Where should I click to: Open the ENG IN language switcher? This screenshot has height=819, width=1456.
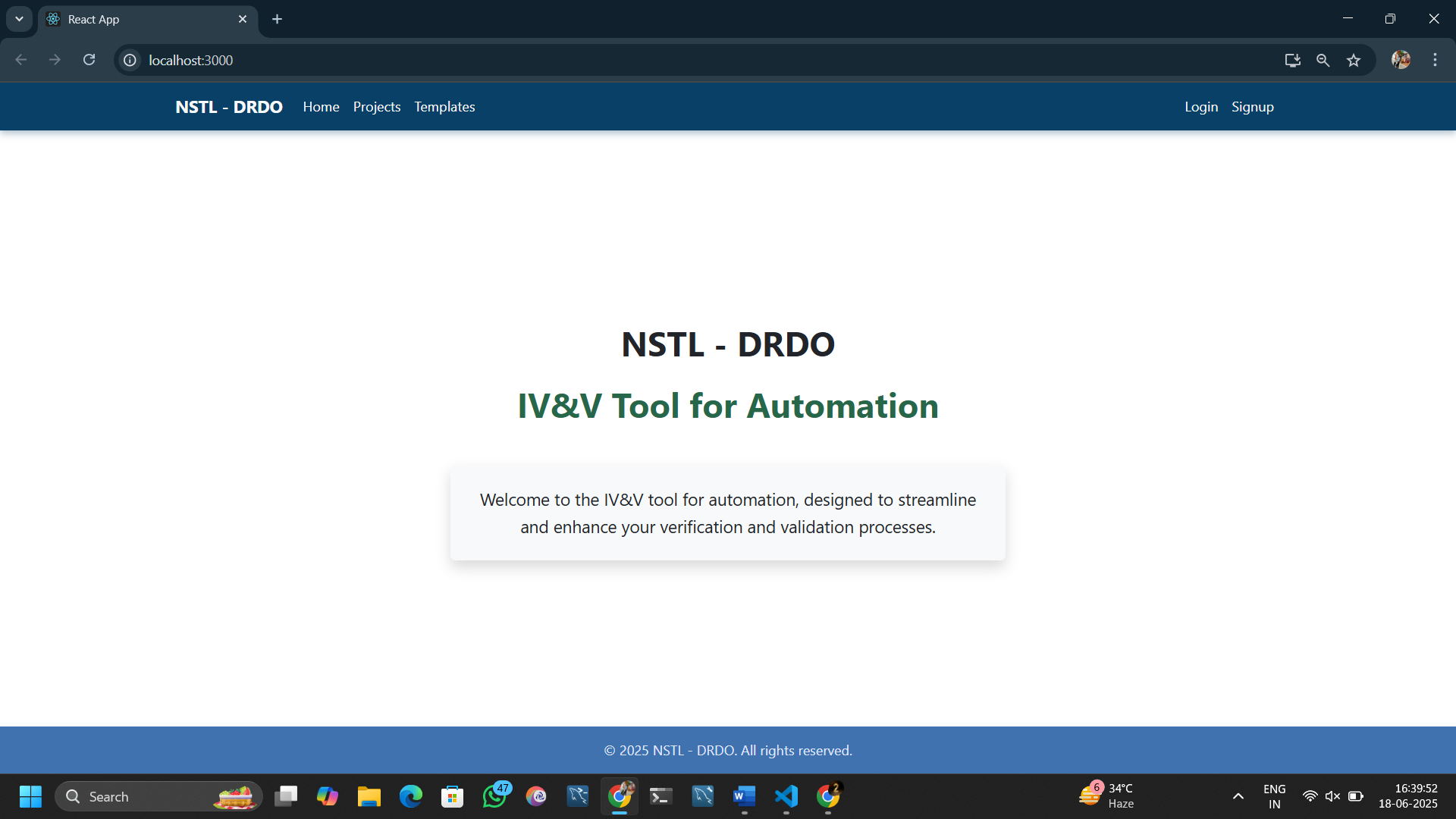(1275, 796)
